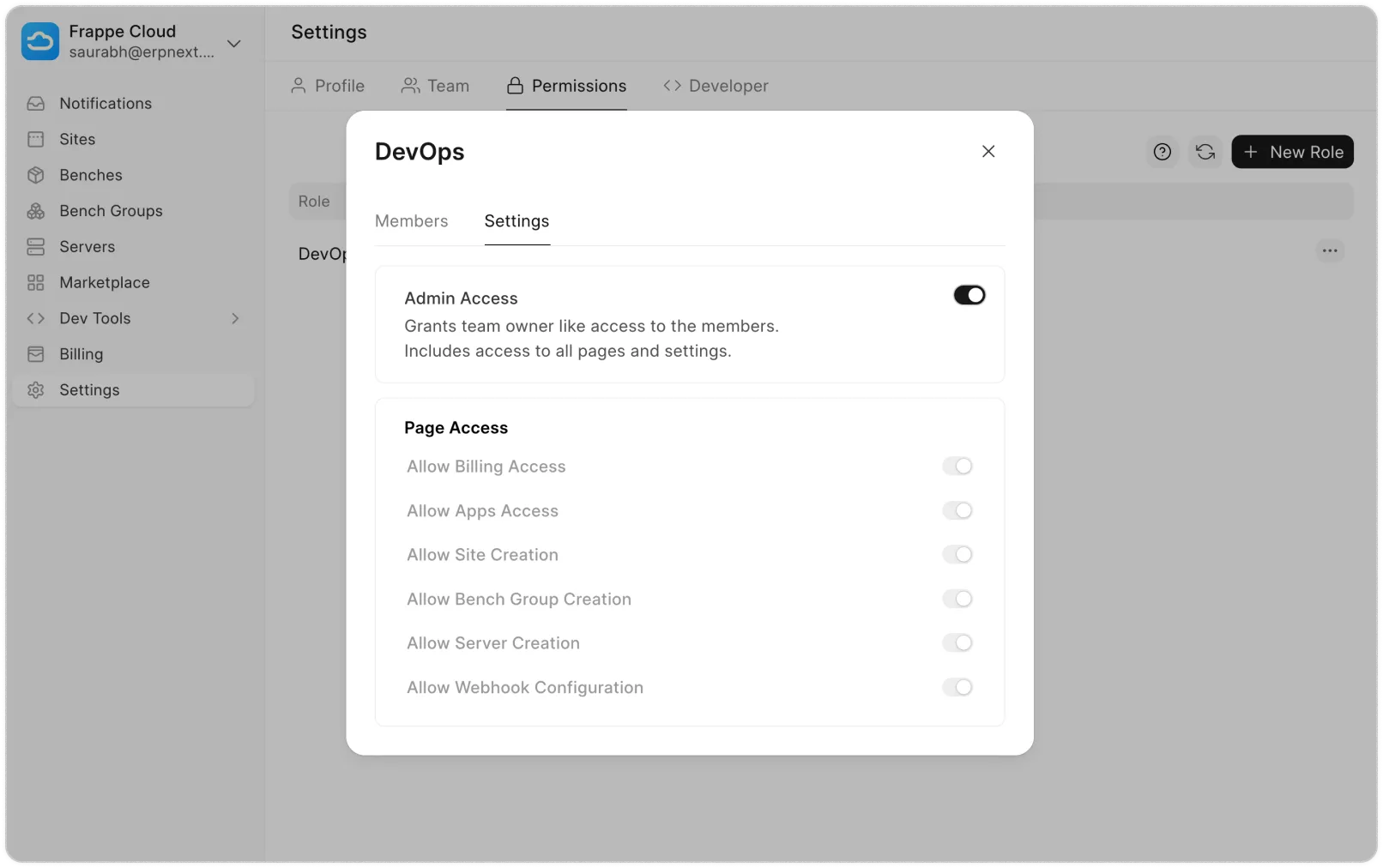Turn on Allow Webhook Configuration
This screenshot has width=1383, height=868.
tap(958, 687)
